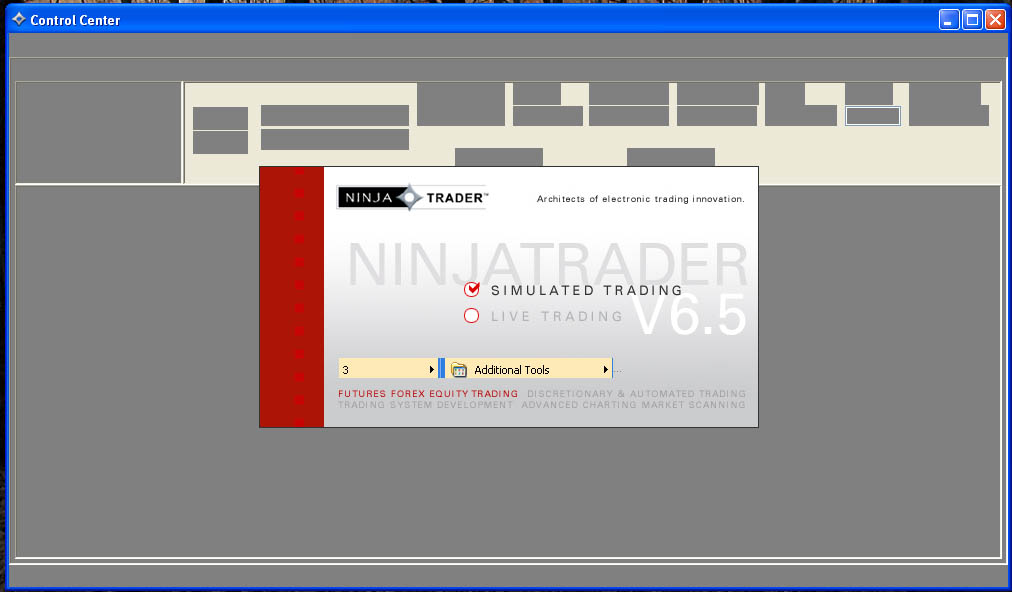Click 'DISCRETIONARY & AUTOMATED TRADING' text
This screenshot has height=592, width=1012.
pyautogui.click(x=636, y=393)
